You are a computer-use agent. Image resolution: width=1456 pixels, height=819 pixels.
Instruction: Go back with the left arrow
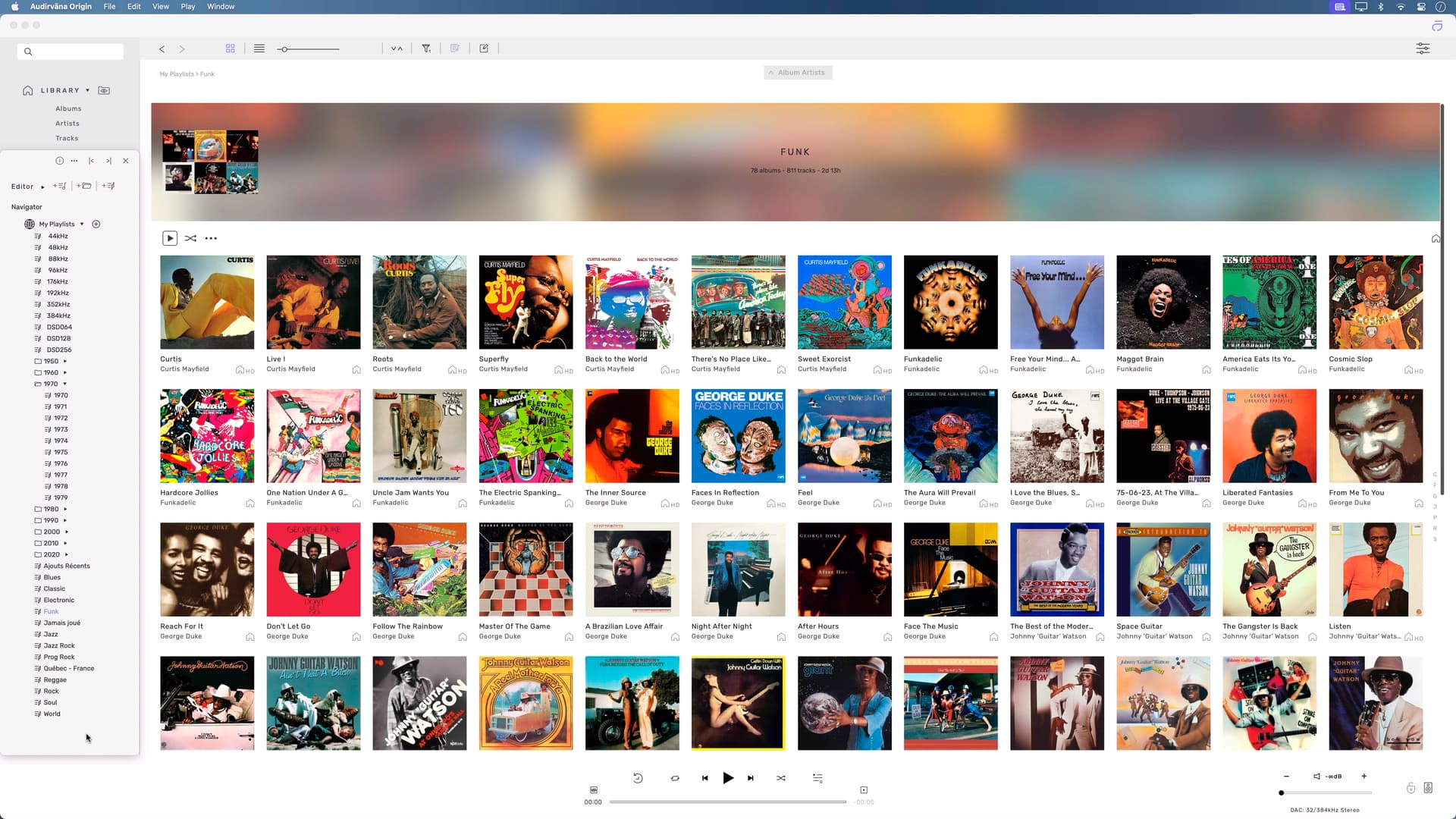[x=162, y=49]
